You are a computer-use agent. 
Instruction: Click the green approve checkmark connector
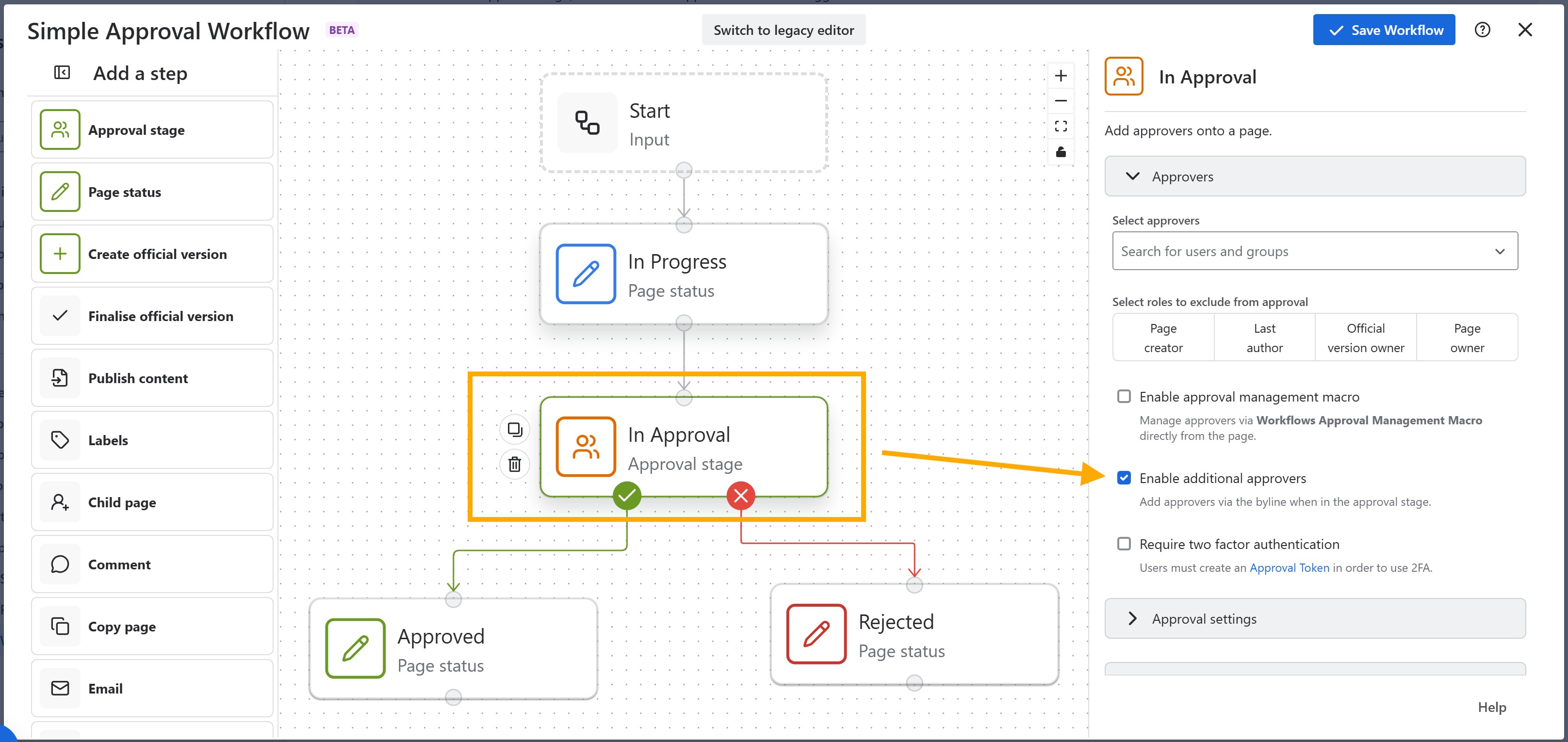[626, 496]
